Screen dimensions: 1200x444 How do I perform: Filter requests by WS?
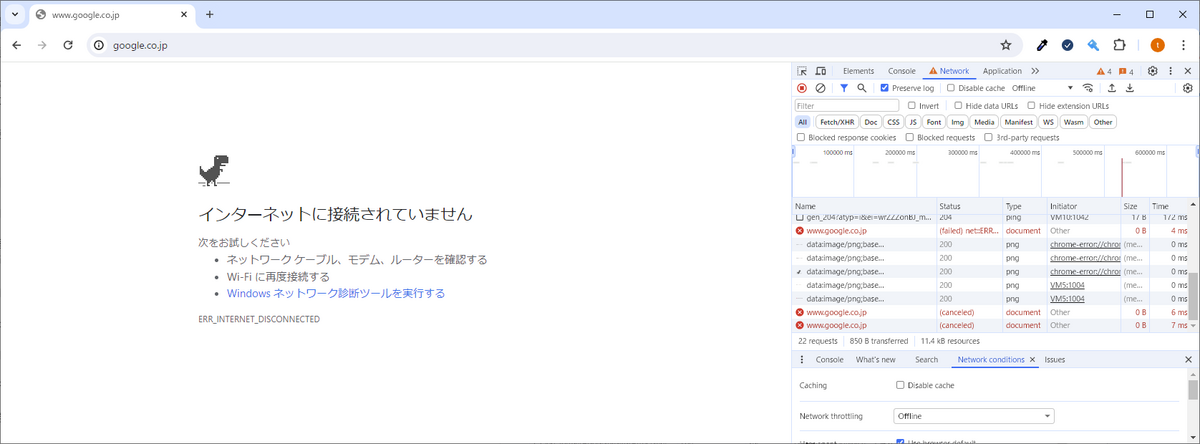1048,122
